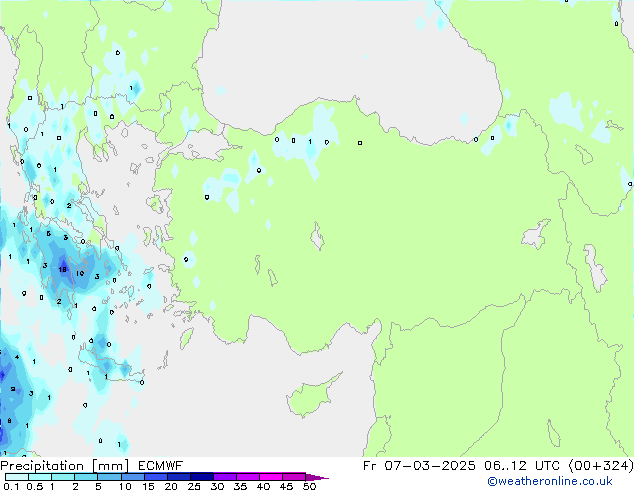The height and width of the screenshot is (490, 634).
Task: Click the 0.1–0.5 mm legend color swatch
Action: point(17,477)
